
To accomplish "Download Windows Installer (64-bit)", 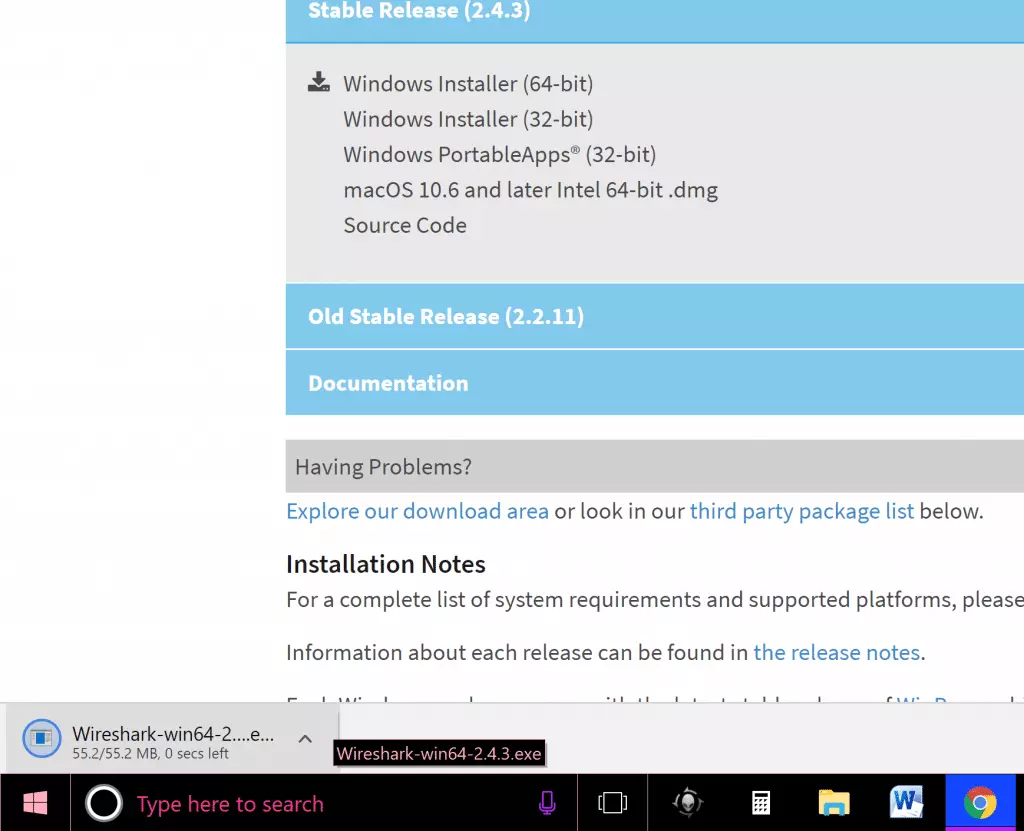I will [468, 84].
